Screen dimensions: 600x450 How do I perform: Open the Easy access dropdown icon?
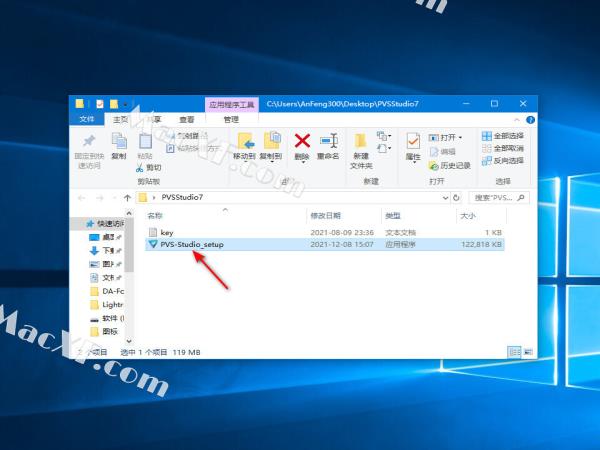(x=384, y=148)
